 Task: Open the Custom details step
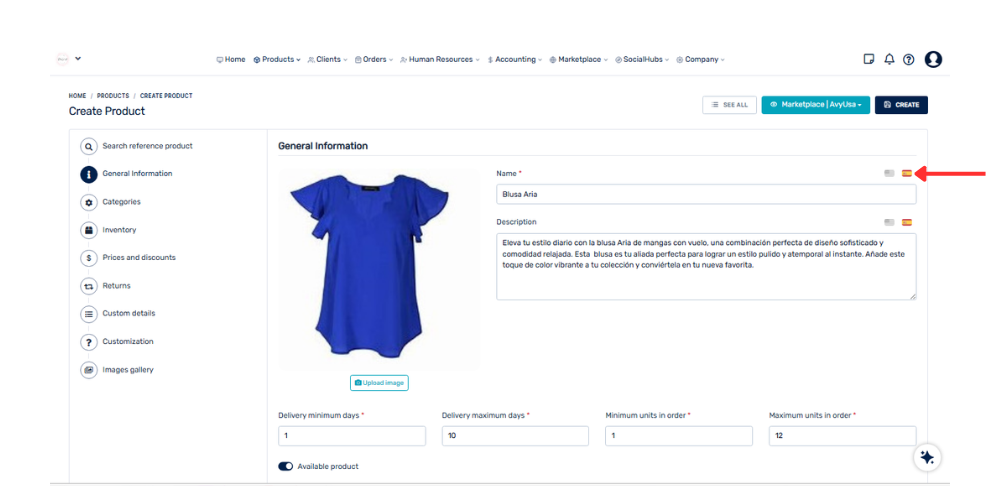[x=129, y=313]
